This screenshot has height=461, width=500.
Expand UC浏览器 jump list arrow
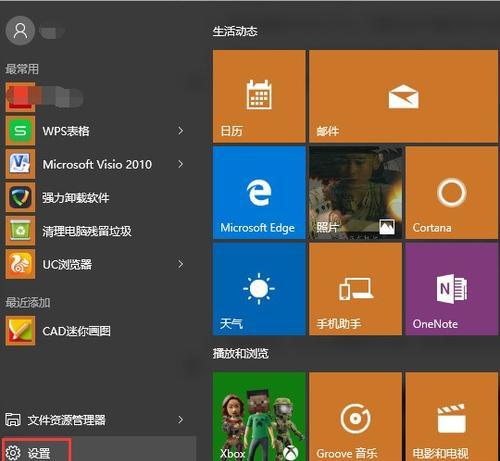(180, 264)
